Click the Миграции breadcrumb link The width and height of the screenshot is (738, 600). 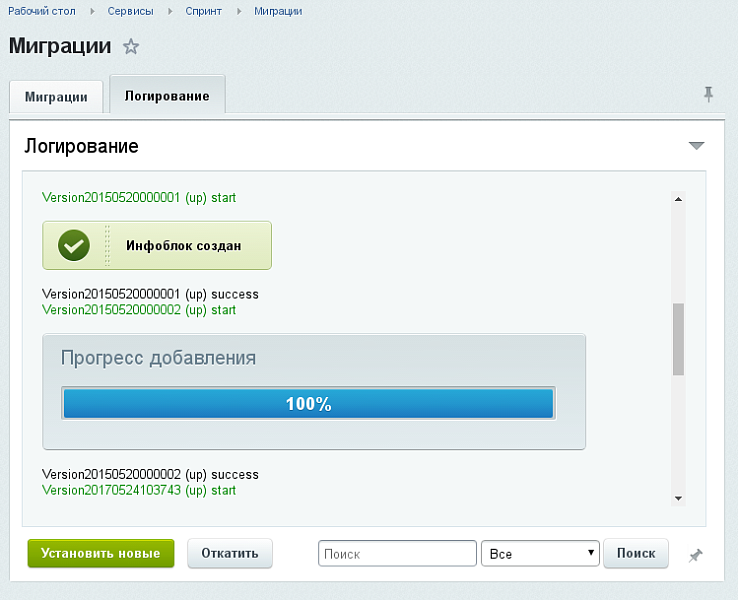click(x=278, y=11)
